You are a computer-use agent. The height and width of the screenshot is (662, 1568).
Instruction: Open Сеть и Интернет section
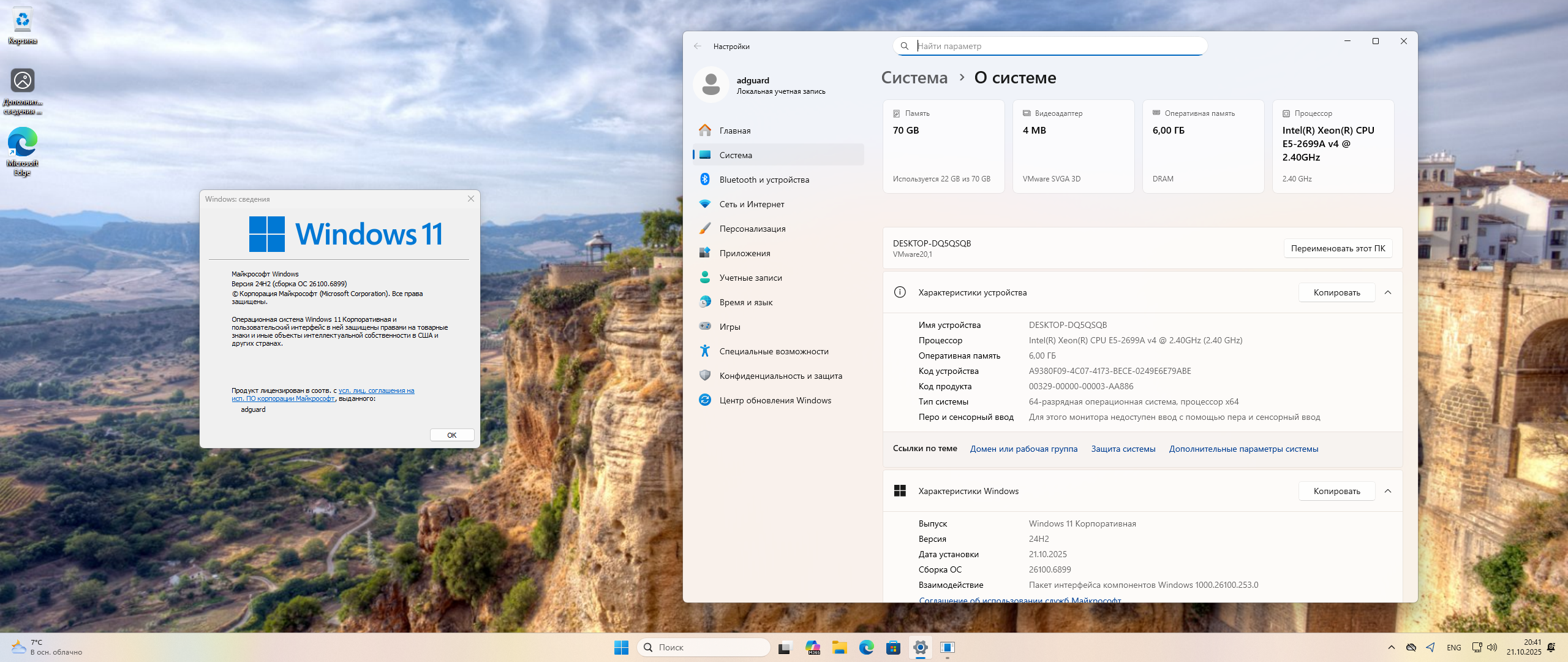click(x=752, y=204)
